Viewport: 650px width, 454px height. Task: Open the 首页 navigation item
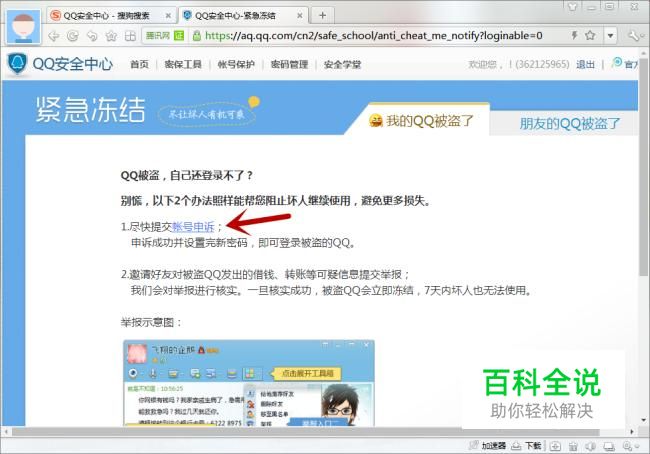pyautogui.click(x=139, y=65)
